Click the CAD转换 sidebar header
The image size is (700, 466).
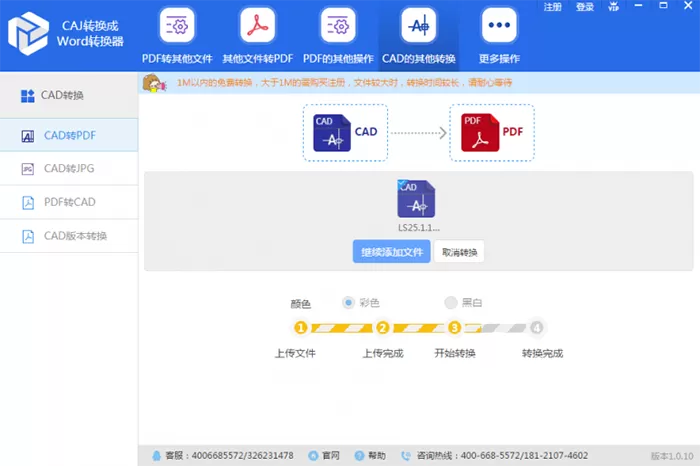(x=69, y=95)
